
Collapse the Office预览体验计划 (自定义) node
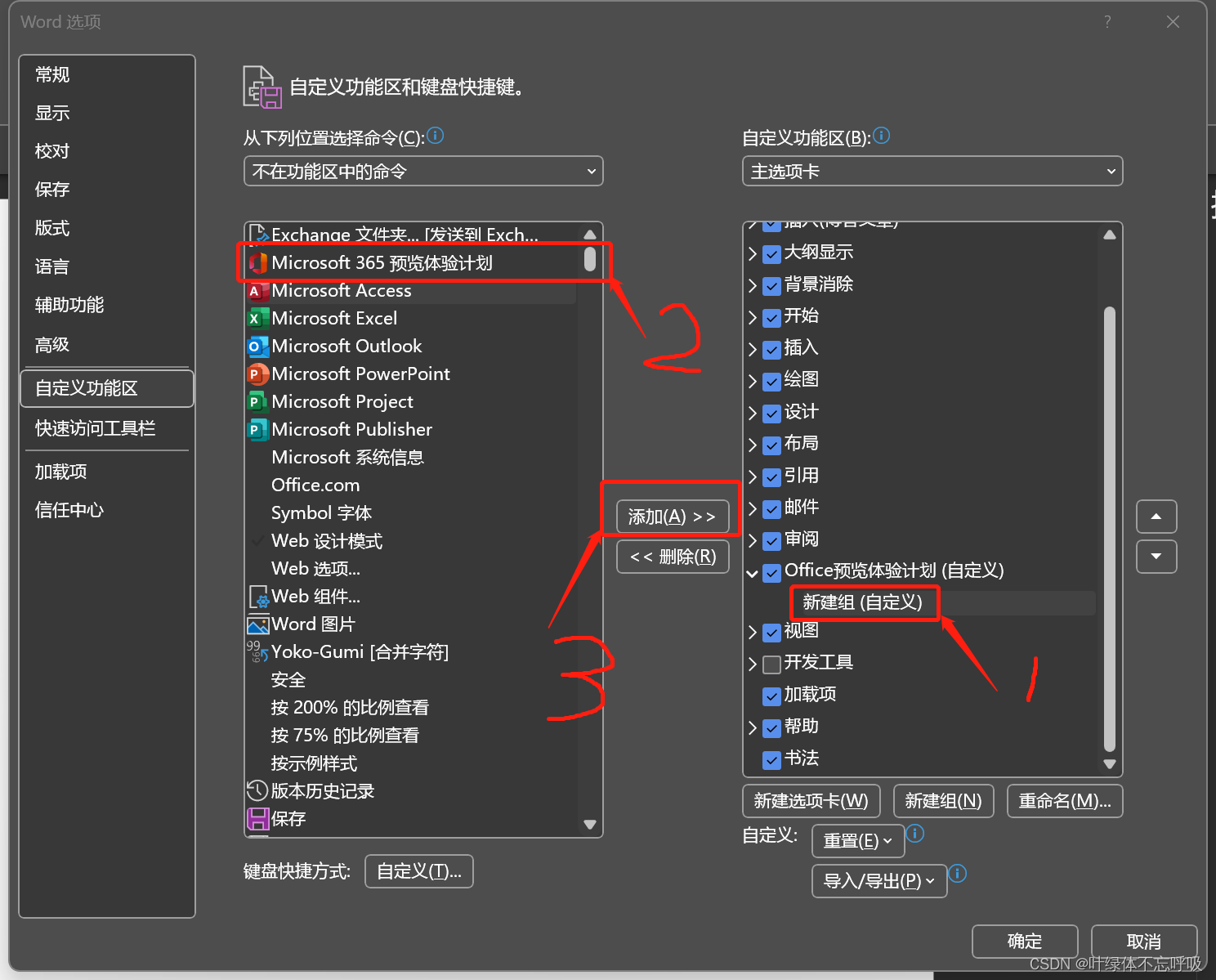753,573
